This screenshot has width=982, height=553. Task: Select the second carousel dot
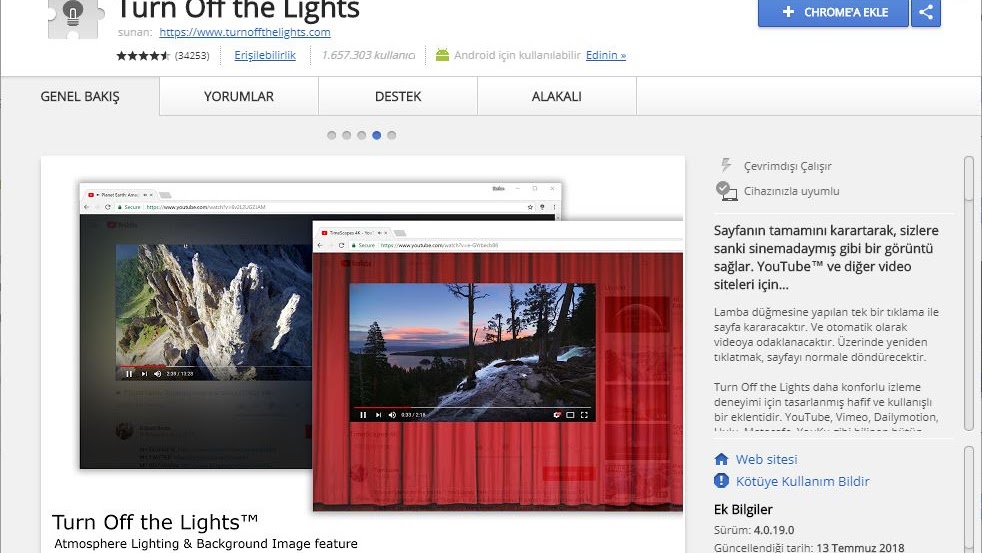[346, 135]
